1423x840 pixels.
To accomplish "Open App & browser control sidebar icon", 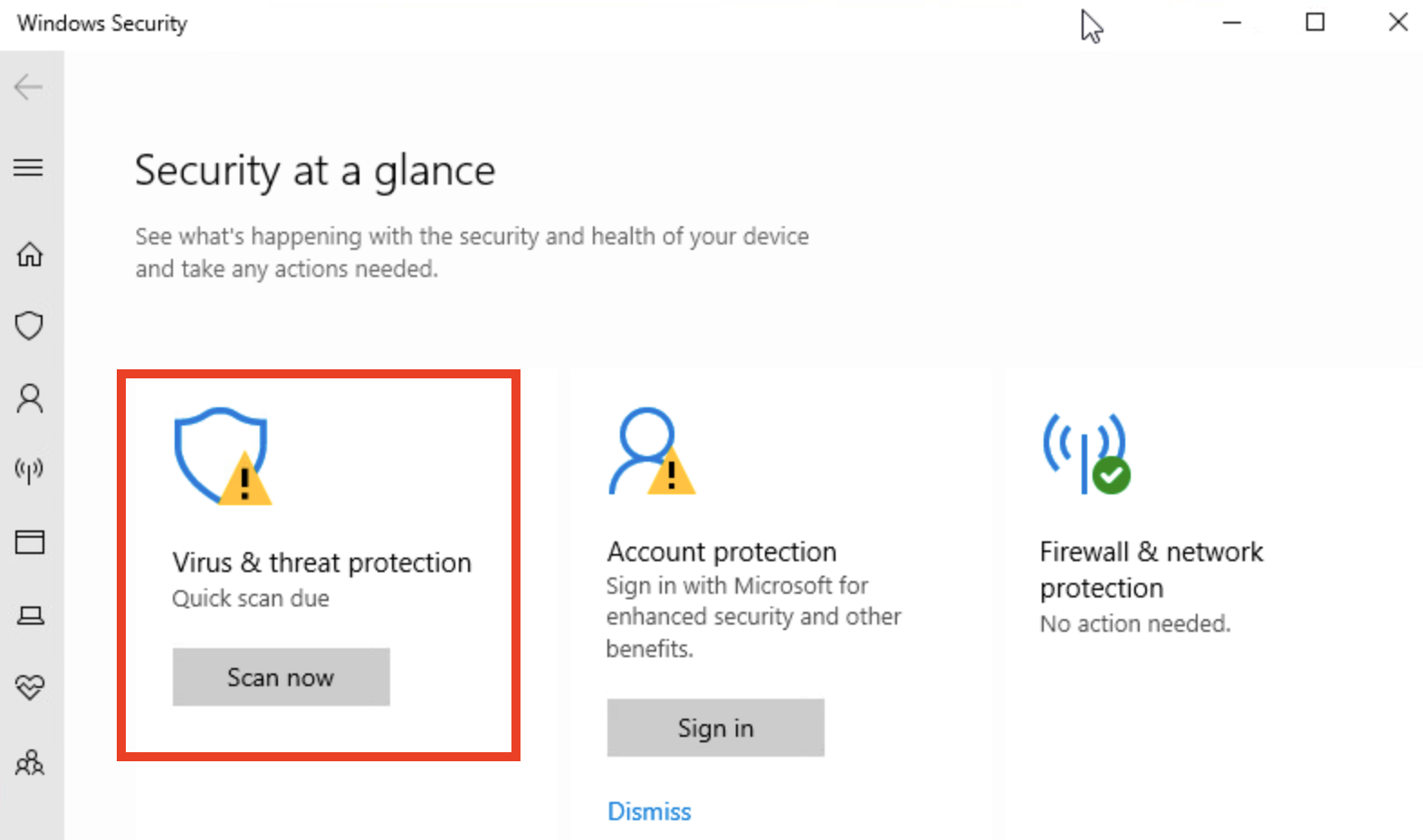I will pos(30,541).
